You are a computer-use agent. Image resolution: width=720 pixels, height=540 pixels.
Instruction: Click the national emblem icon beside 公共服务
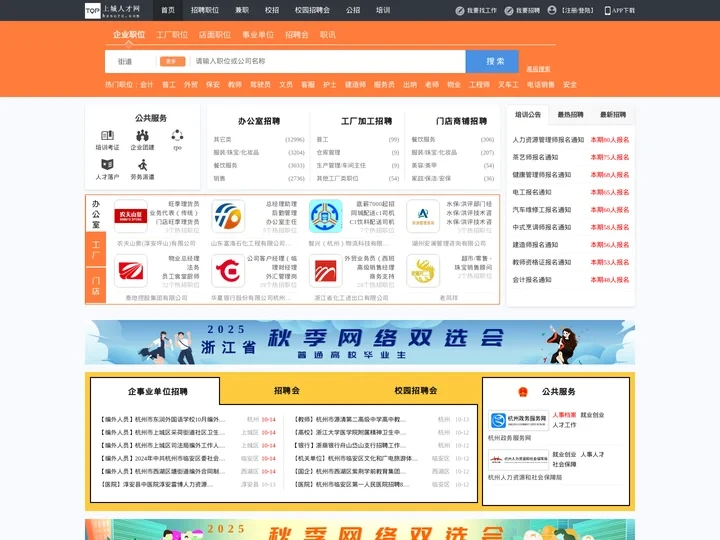tap(523, 392)
